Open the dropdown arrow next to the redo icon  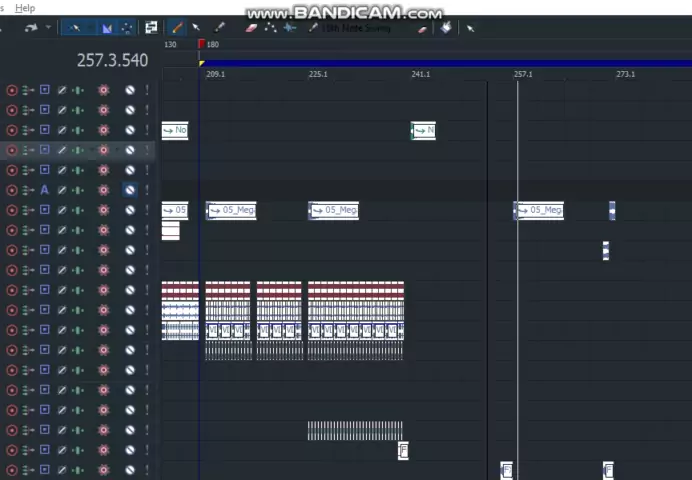tap(48, 28)
